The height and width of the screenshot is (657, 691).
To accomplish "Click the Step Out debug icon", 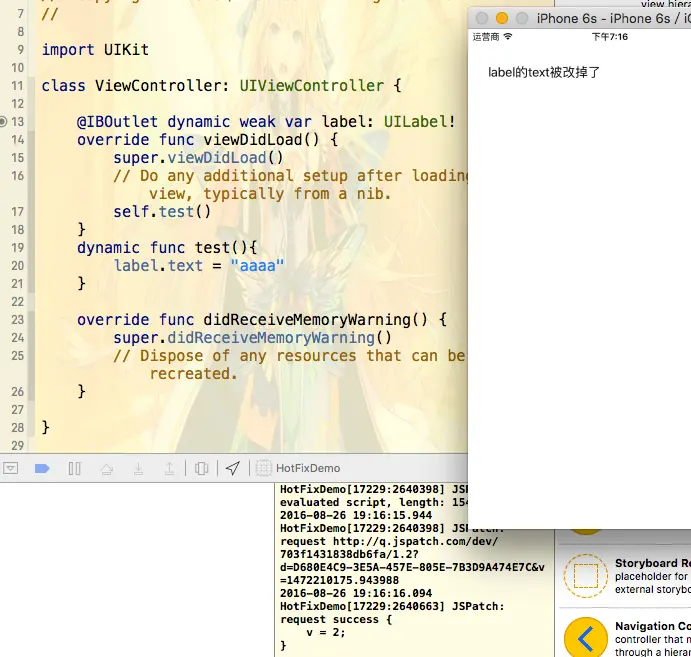I will [169, 468].
